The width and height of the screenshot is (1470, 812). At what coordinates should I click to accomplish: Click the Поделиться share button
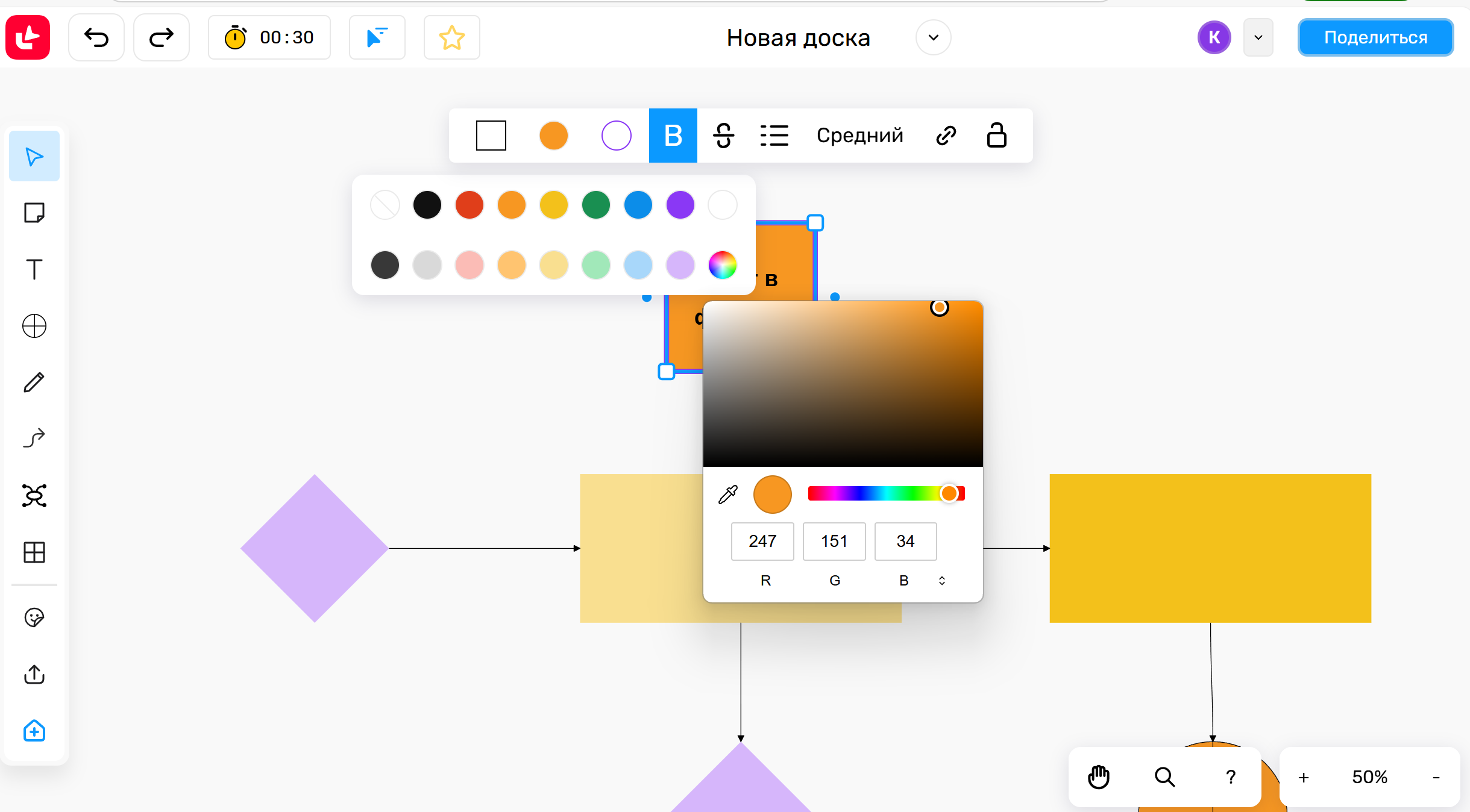[x=1375, y=37]
